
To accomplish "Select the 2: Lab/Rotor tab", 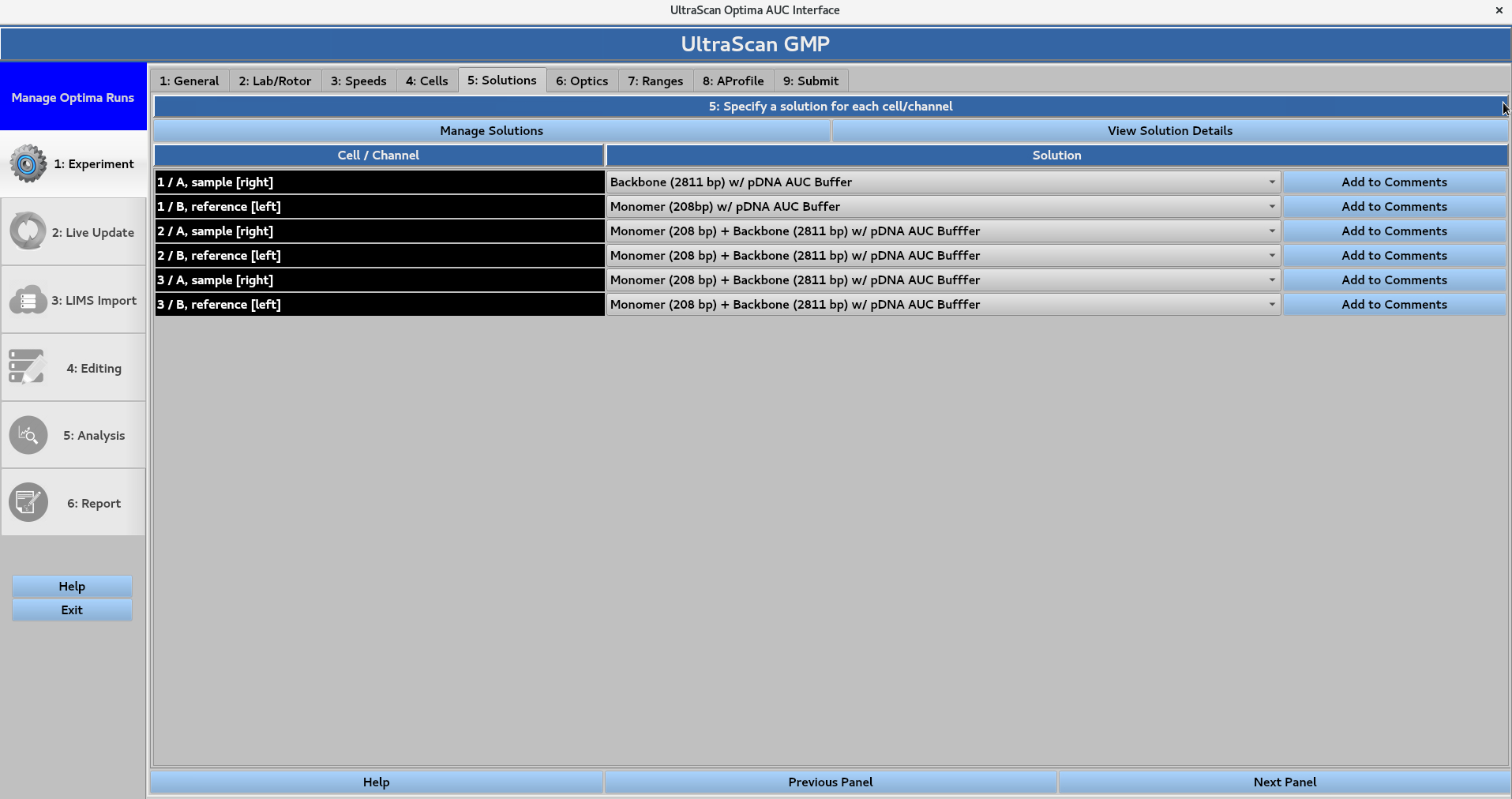I will click(x=275, y=80).
